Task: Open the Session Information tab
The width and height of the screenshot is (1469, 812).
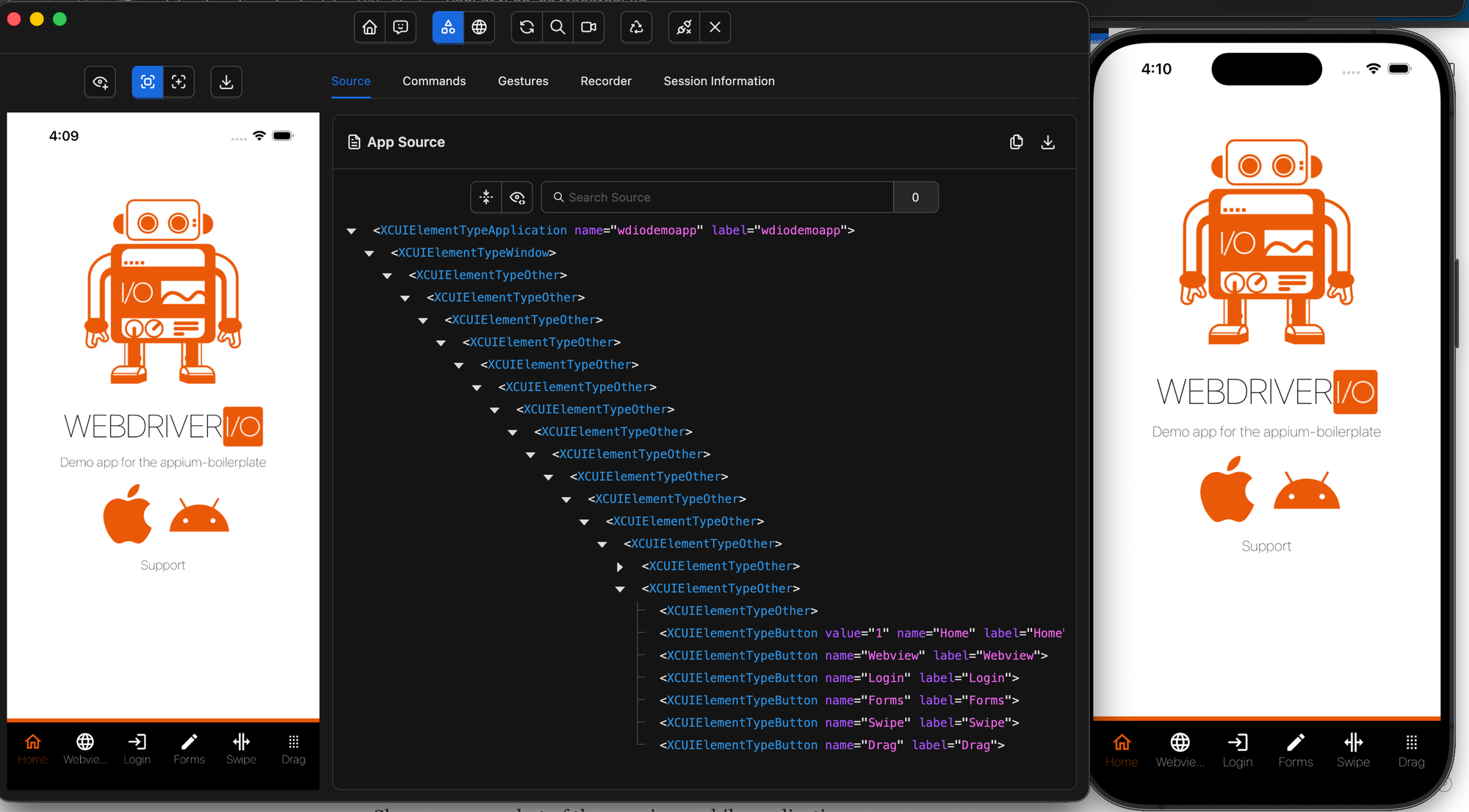Action: (718, 81)
